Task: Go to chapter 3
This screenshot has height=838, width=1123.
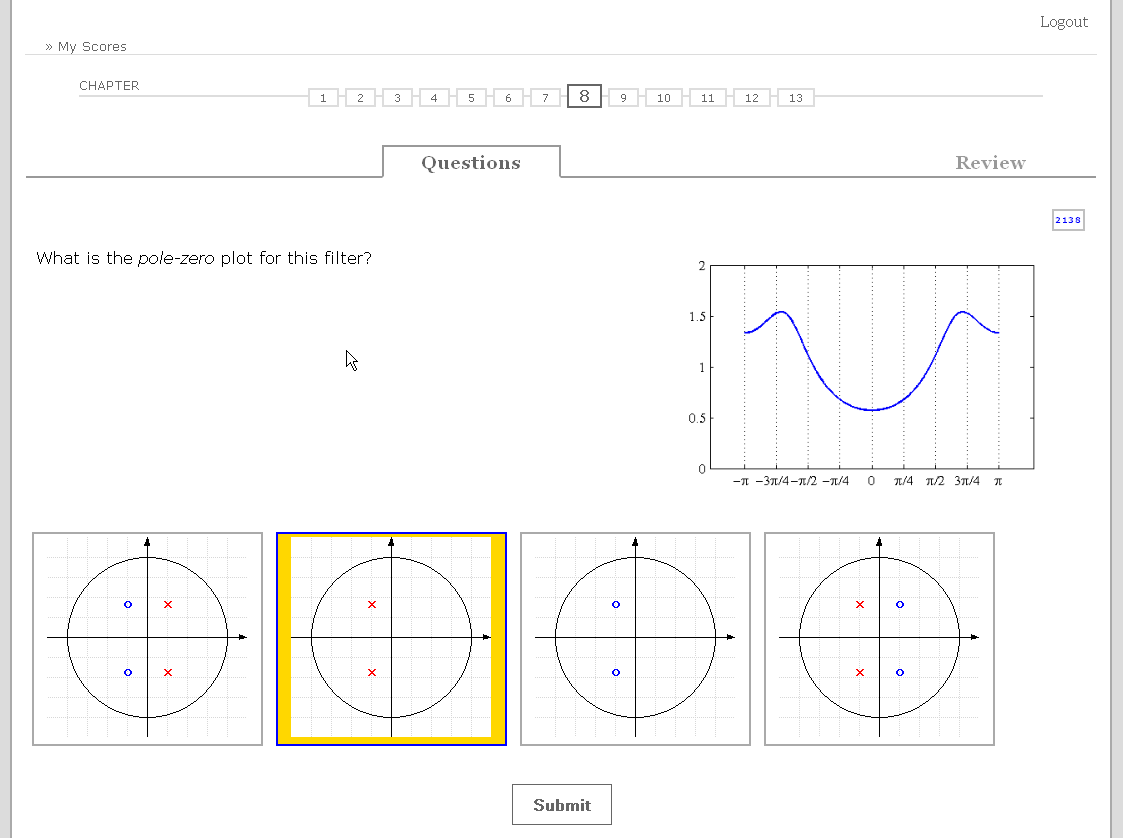Action: [x=397, y=98]
